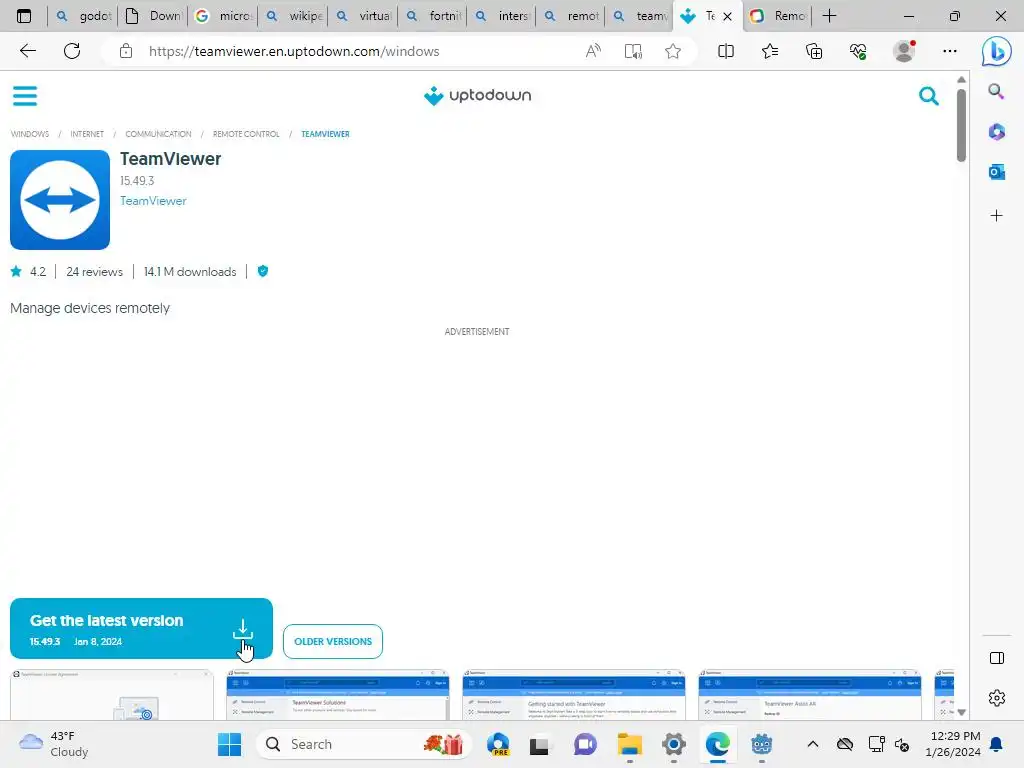Screen dimensions: 1024x768
Task: Switch to the Remo tab
Action: tap(777, 16)
